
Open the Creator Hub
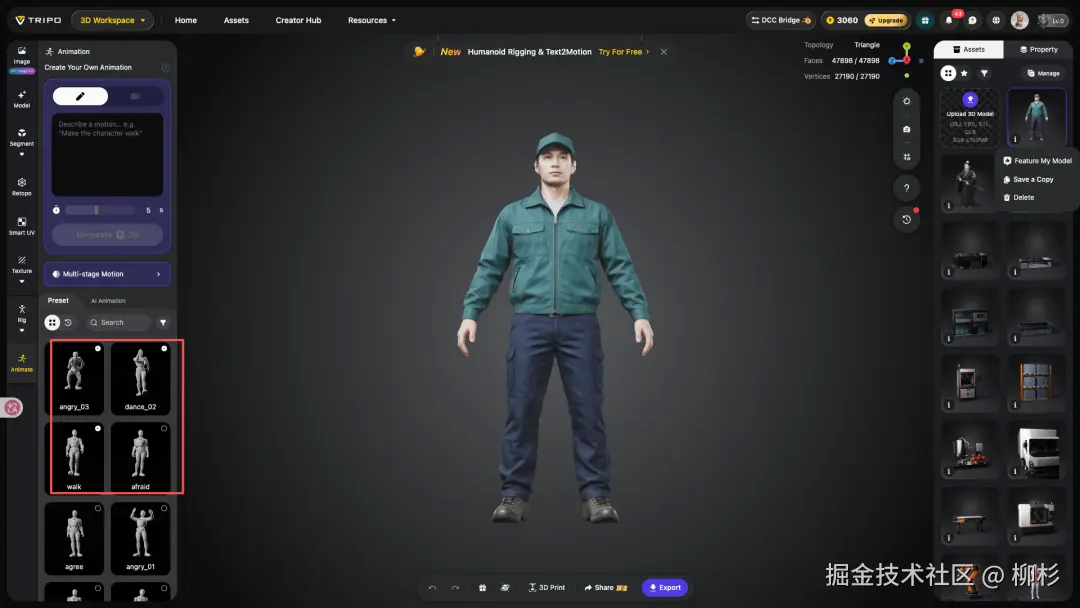click(298, 20)
